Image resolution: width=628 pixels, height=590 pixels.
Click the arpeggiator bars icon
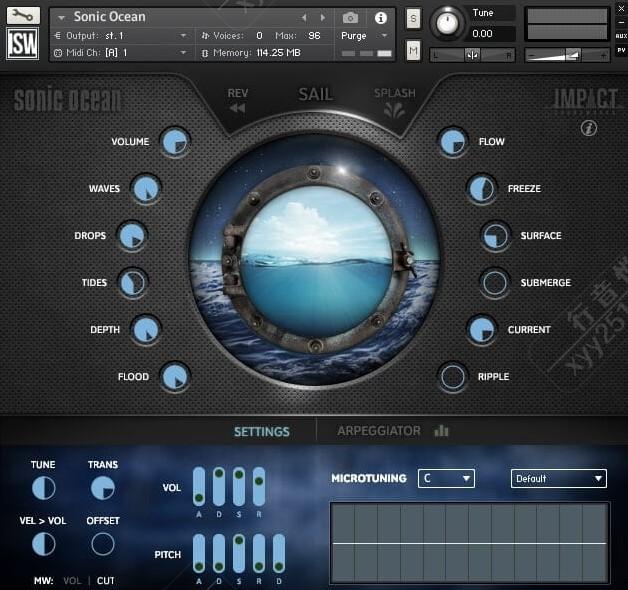(441, 431)
